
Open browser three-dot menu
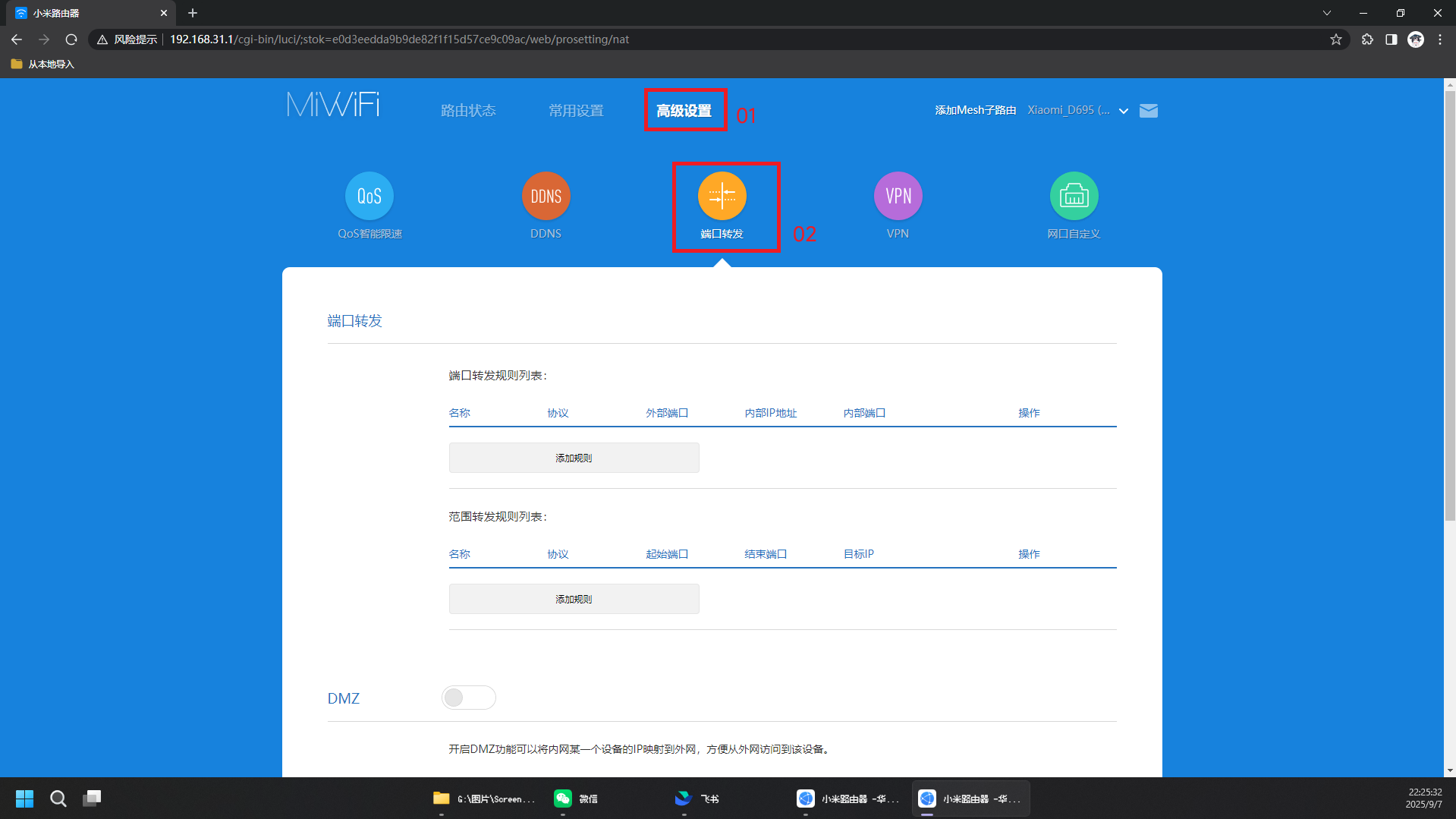coord(1439,39)
